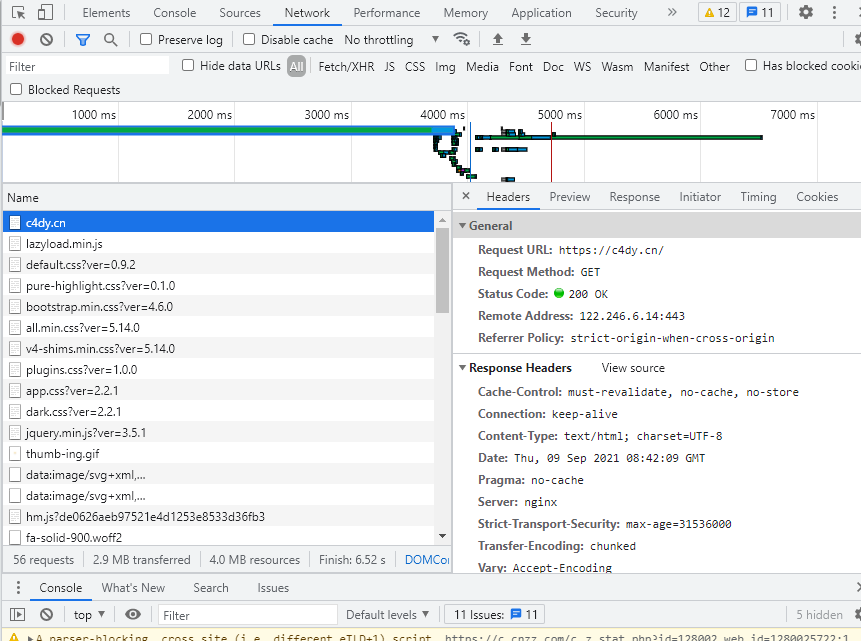Toggle the network filter funnel icon
The image size is (861, 641).
83,39
